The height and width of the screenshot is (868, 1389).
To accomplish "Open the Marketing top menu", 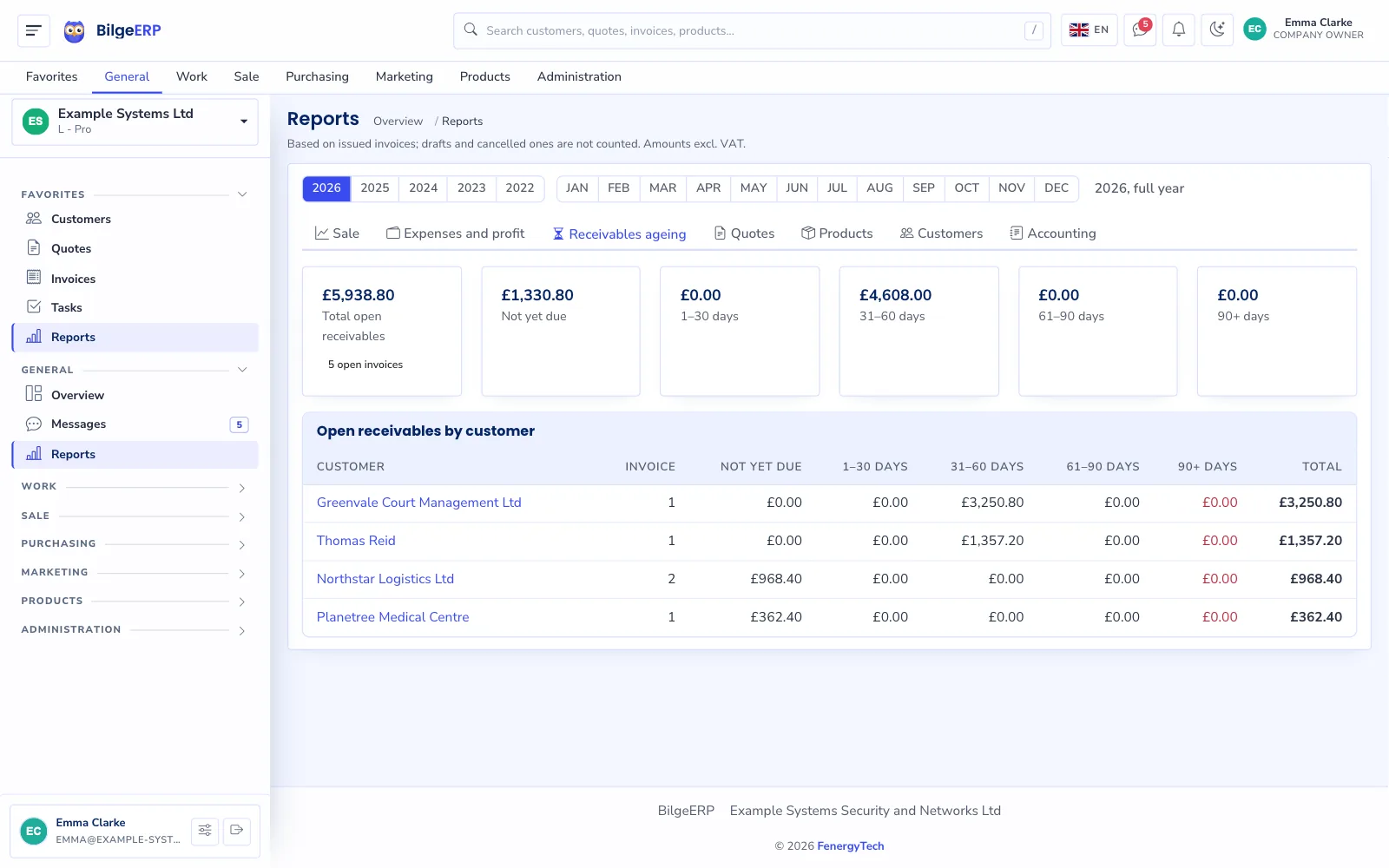I will 404,76.
